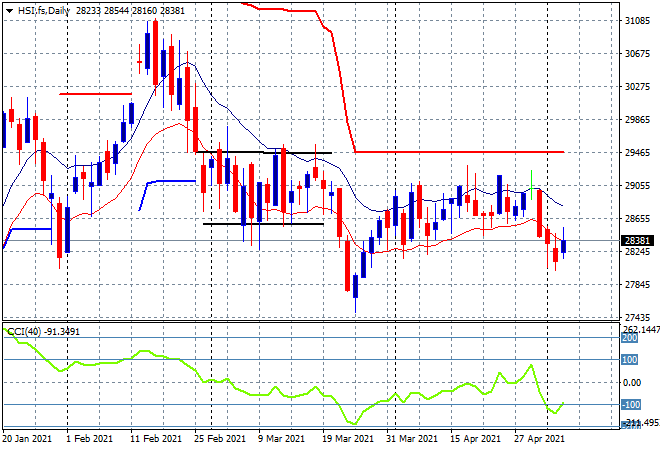
Task: Select the short red line above early February candles
Action: pyautogui.click(x=96, y=94)
